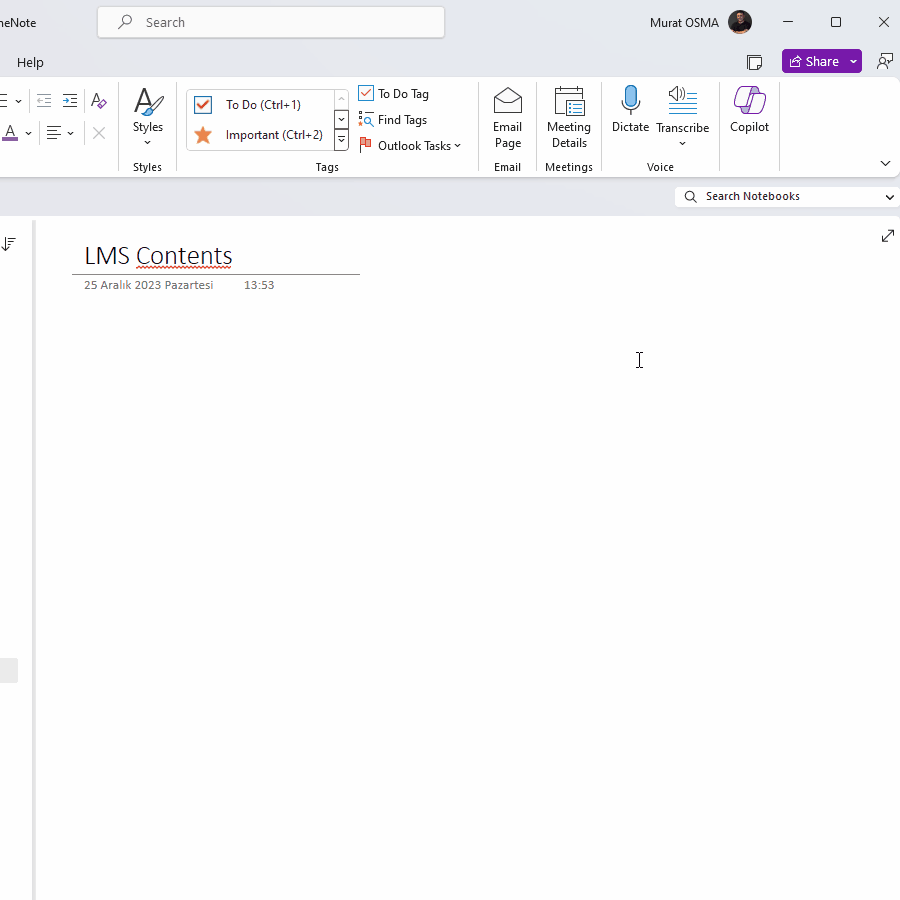Select Important (Ctrl+2) star tag
This screenshot has height=900, width=900.
[x=261, y=135]
